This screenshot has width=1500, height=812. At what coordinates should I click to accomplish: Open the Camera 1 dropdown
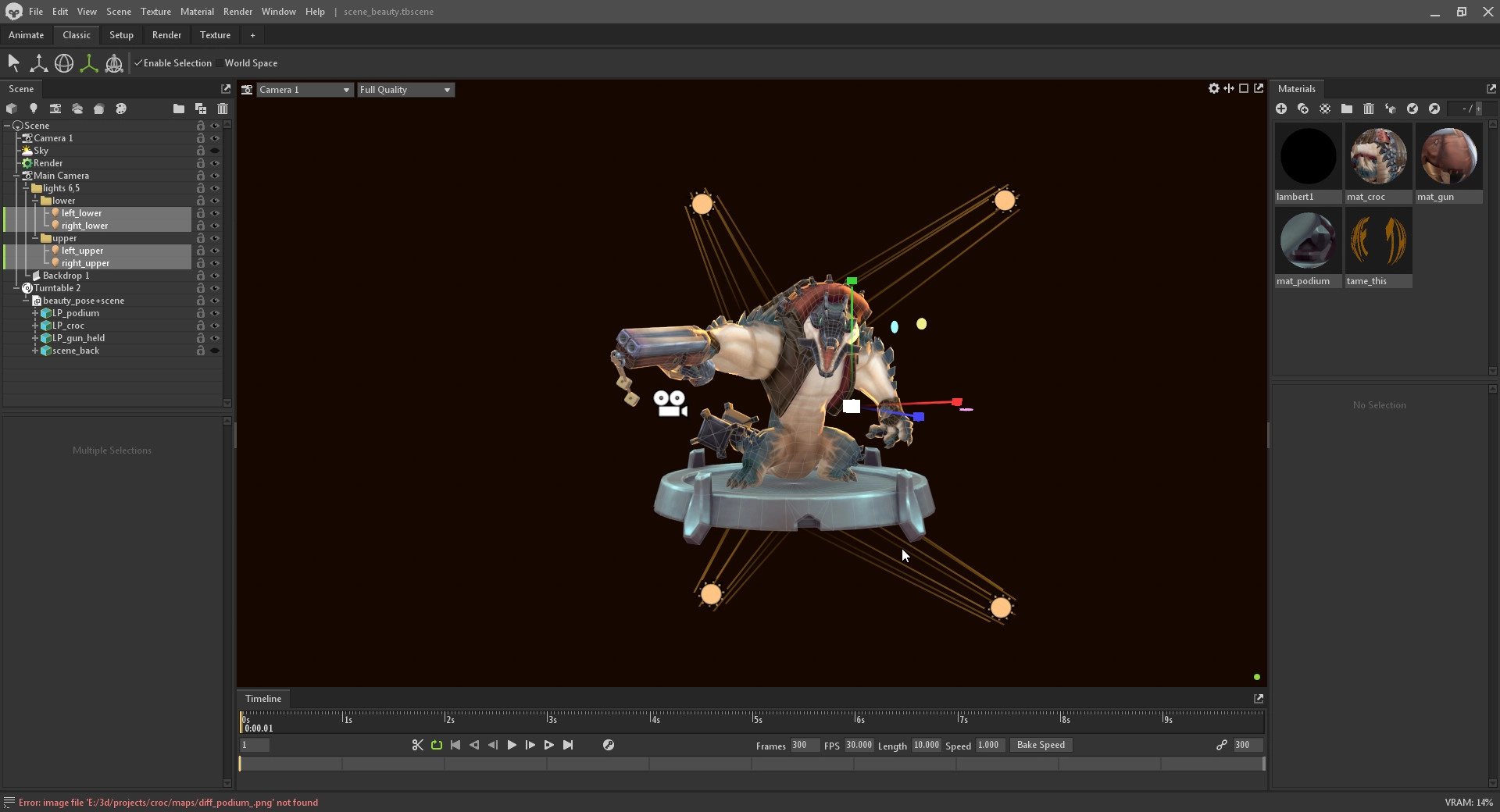pos(305,90)
